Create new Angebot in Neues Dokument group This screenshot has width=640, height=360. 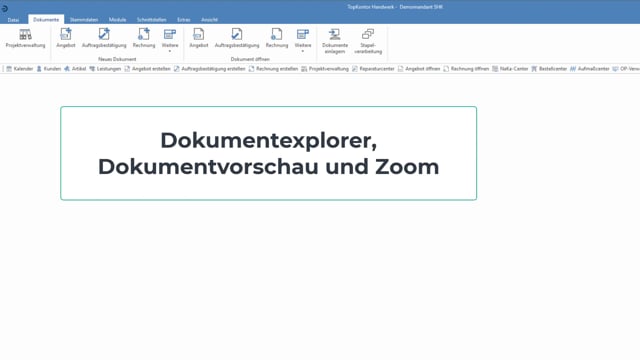(66, 39)
